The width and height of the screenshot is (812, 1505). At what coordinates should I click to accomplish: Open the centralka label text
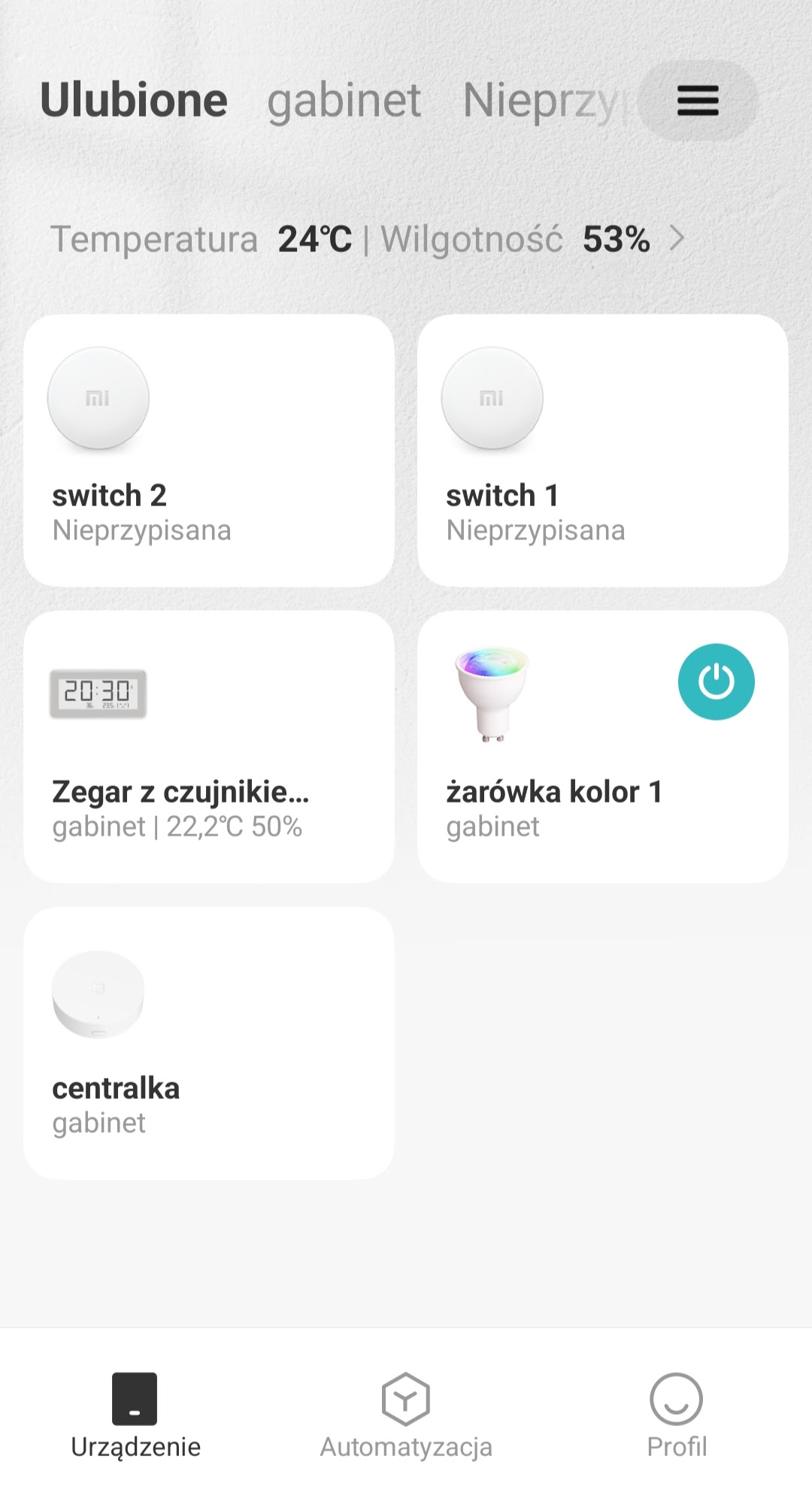click(116, 1088)
